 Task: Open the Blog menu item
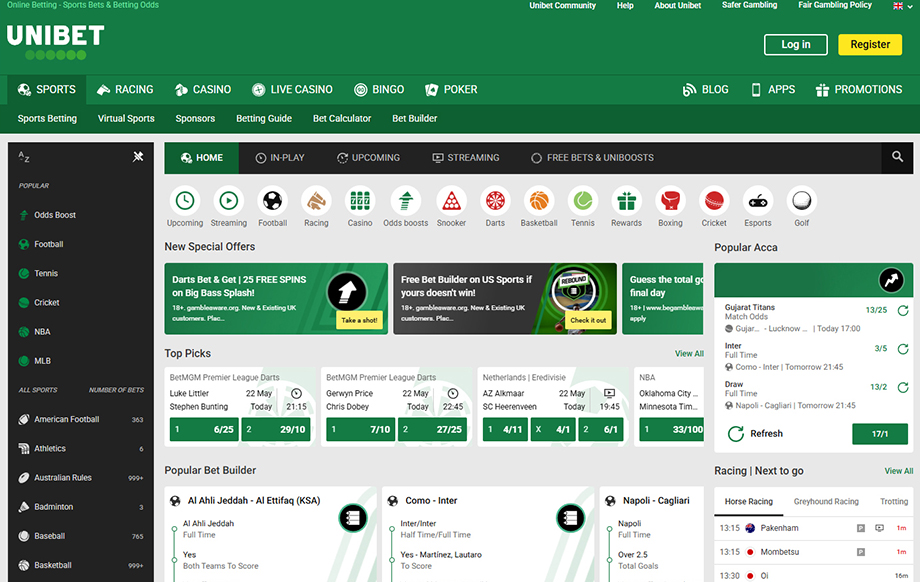coord(706,90)
